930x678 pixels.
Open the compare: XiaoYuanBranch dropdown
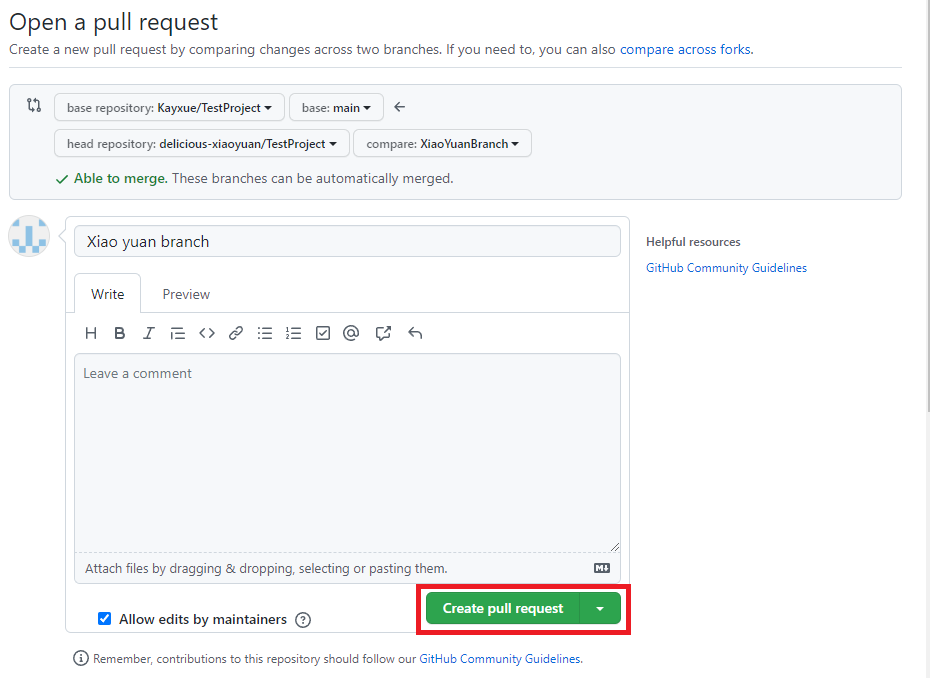[x=442, y=143]
